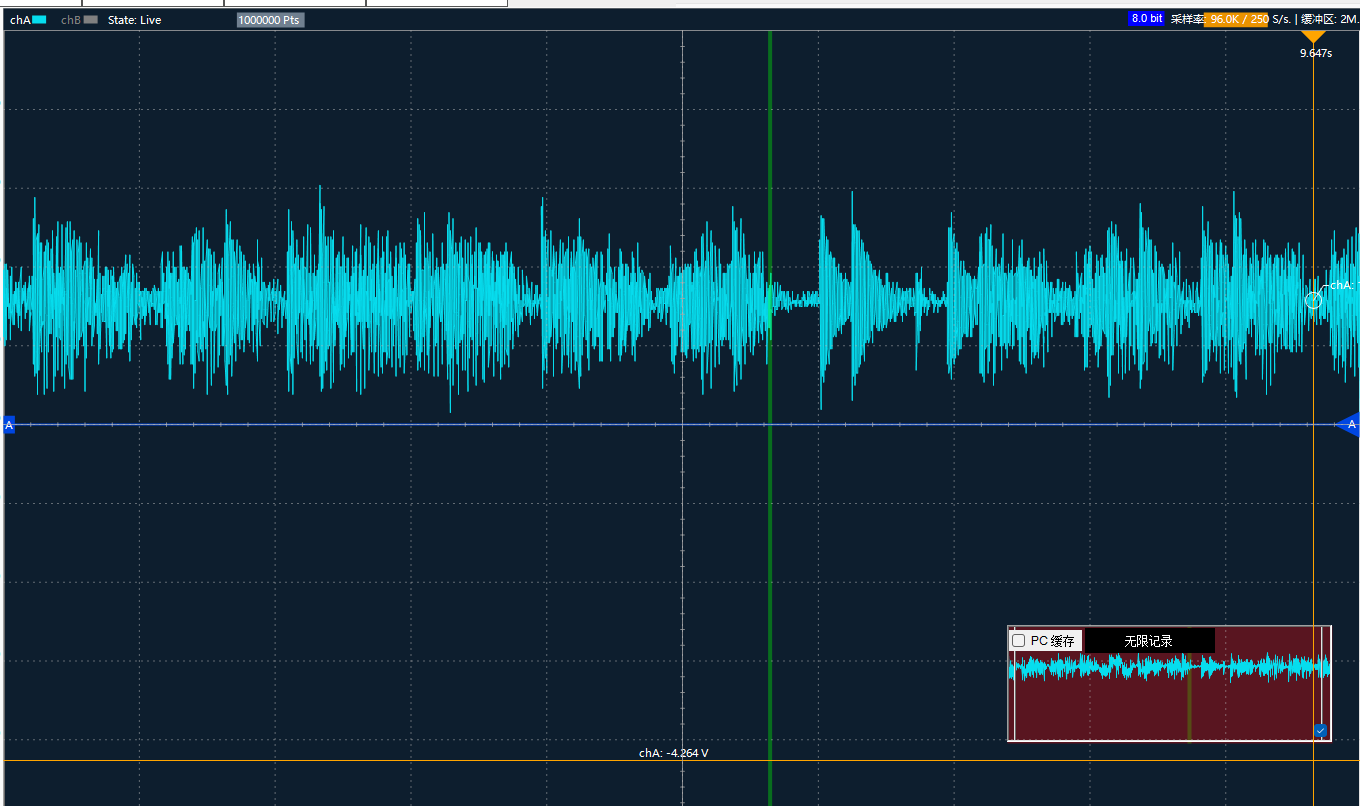Click the orange horizontal cursor at -4.264 V
The height and width of the screenshot is (806, 1360).
[400, 761]
